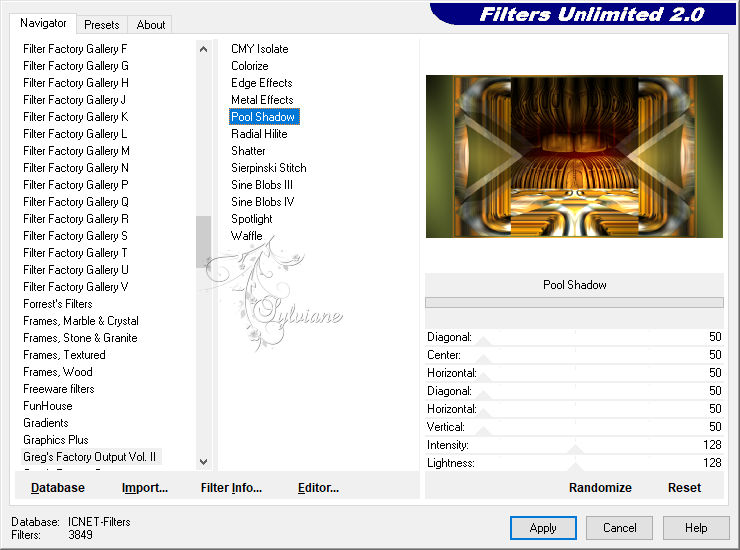
Task: Select Frames, Marble & Crystal category
Action: 81,321
